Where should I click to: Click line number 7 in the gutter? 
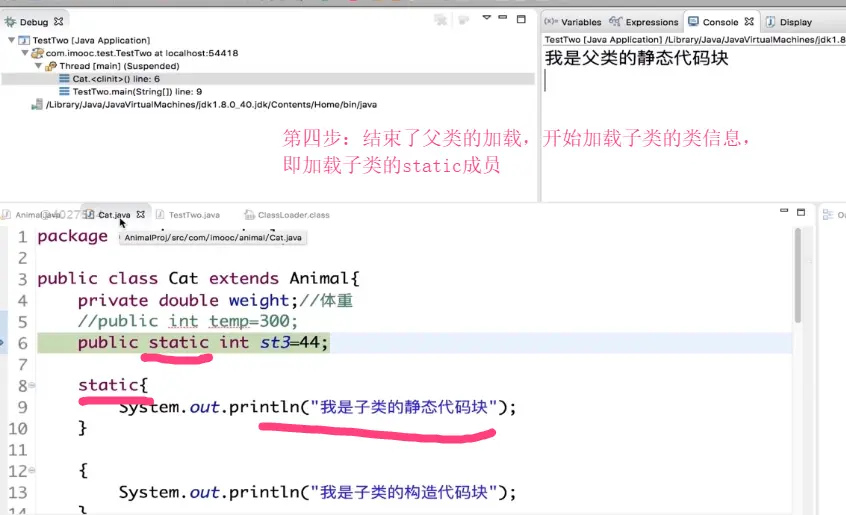[22, 365]
